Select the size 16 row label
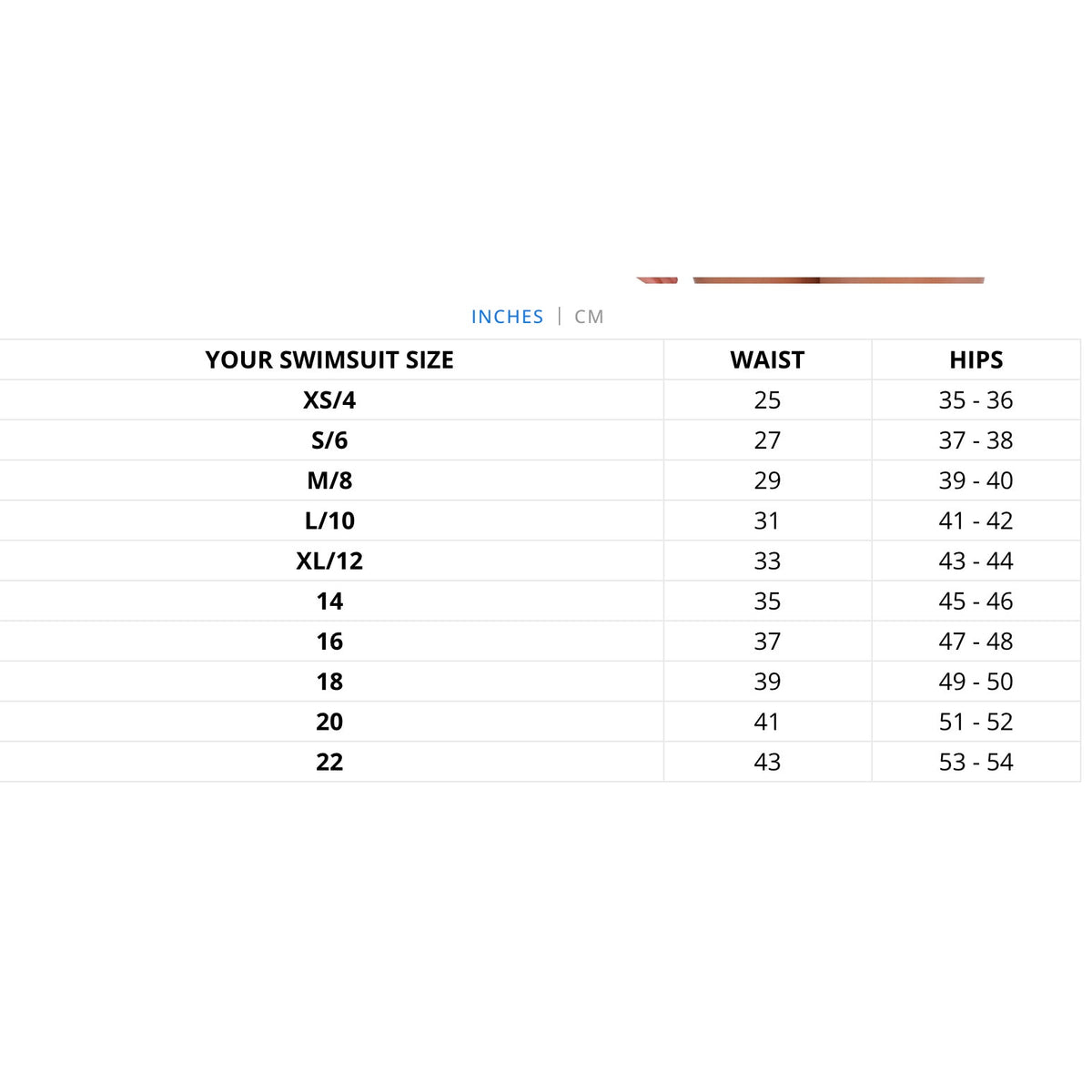Screen dimensions: 1092x1092 [329, 641]
